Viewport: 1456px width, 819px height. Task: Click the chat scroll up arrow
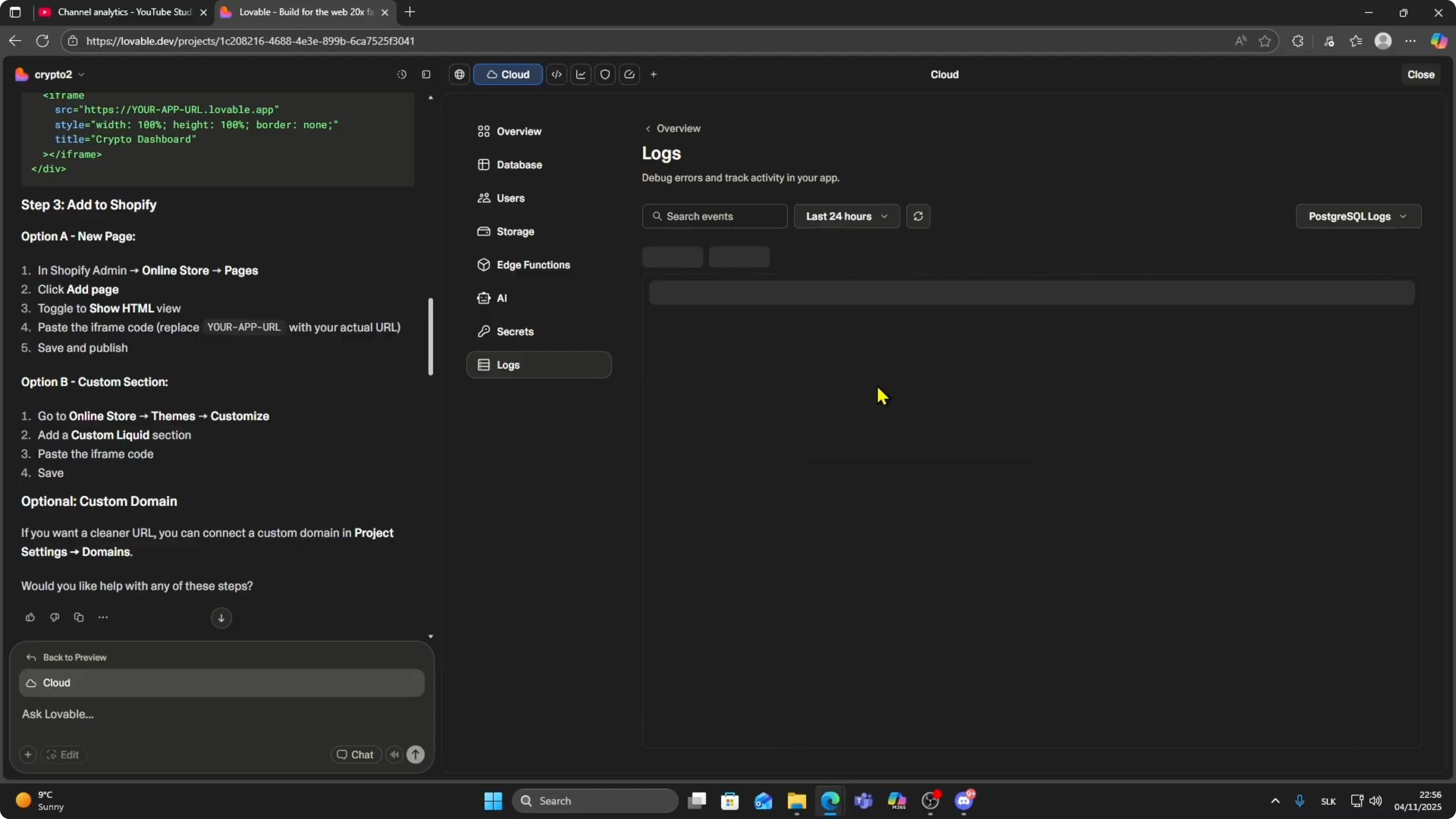tap(431, 98)
